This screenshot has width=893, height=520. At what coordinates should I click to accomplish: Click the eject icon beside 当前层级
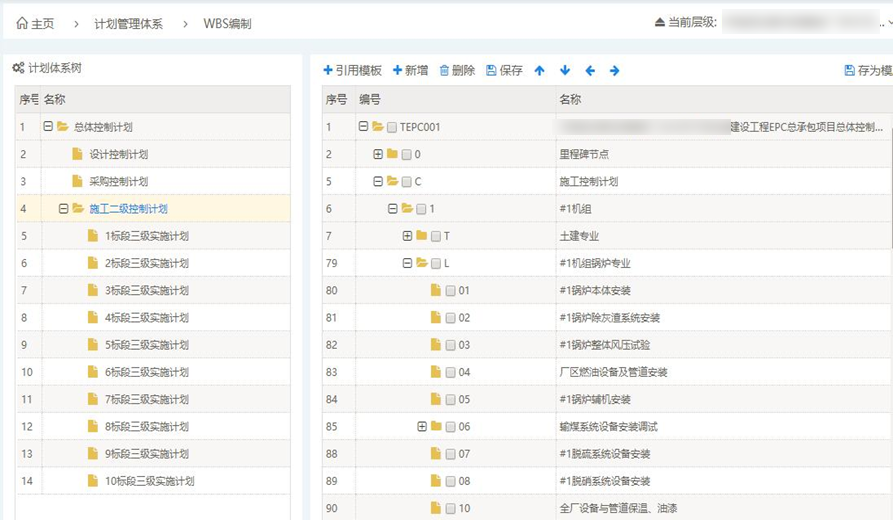click(659, 22)
